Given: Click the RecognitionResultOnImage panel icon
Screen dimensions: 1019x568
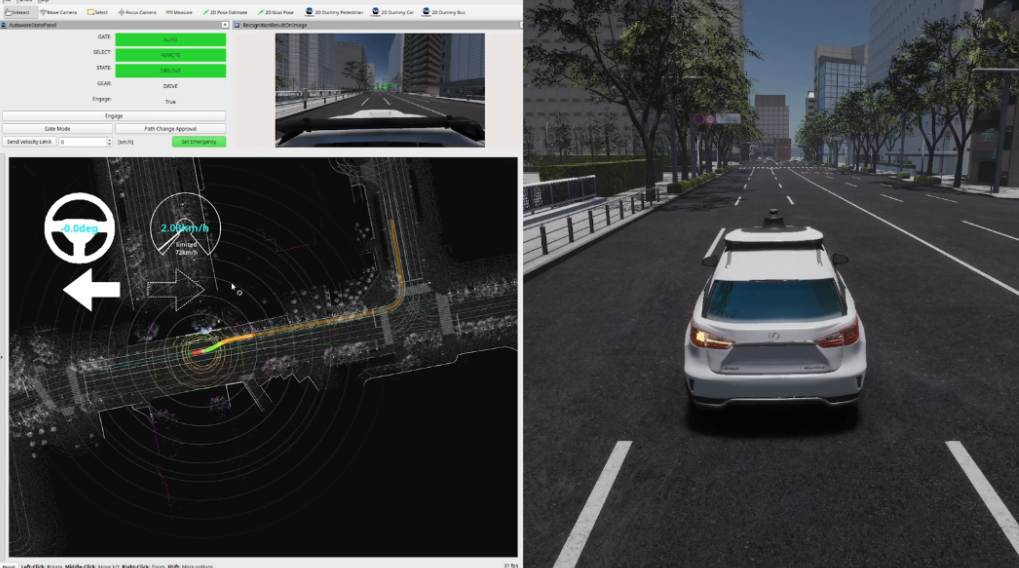Looking at the screenshot, I should pos(237,25).
